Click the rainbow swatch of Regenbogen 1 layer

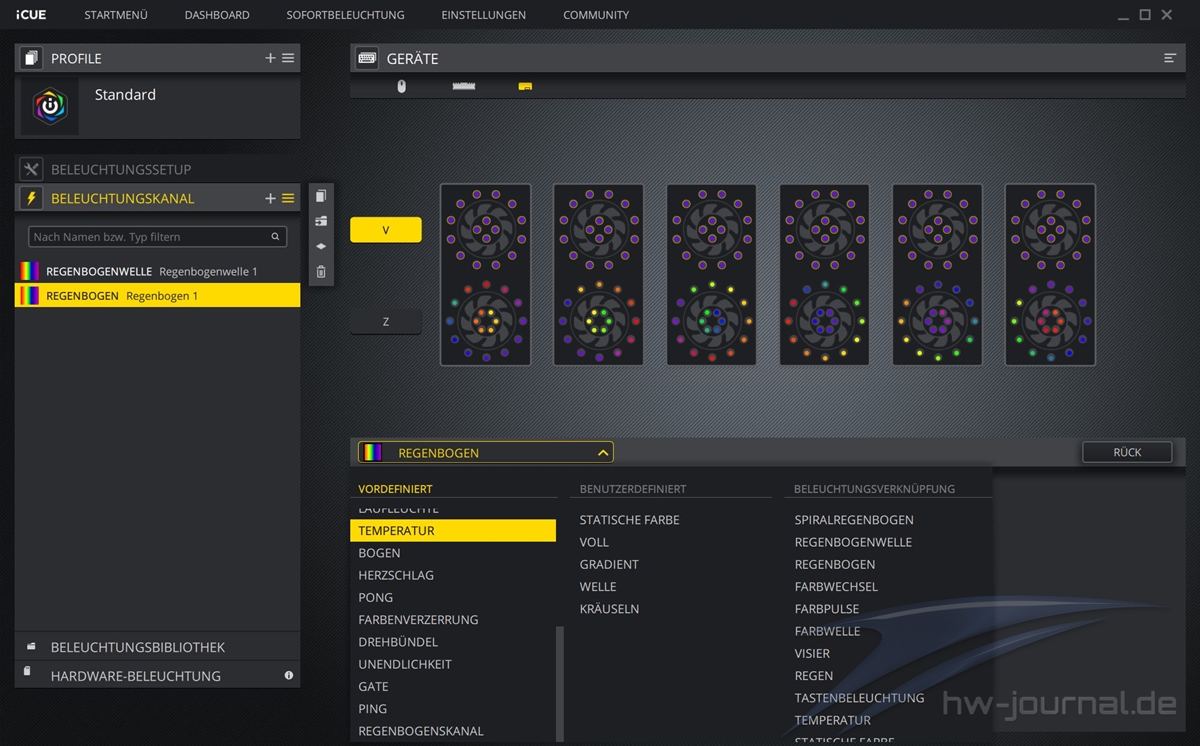click(x=30, y=295)
